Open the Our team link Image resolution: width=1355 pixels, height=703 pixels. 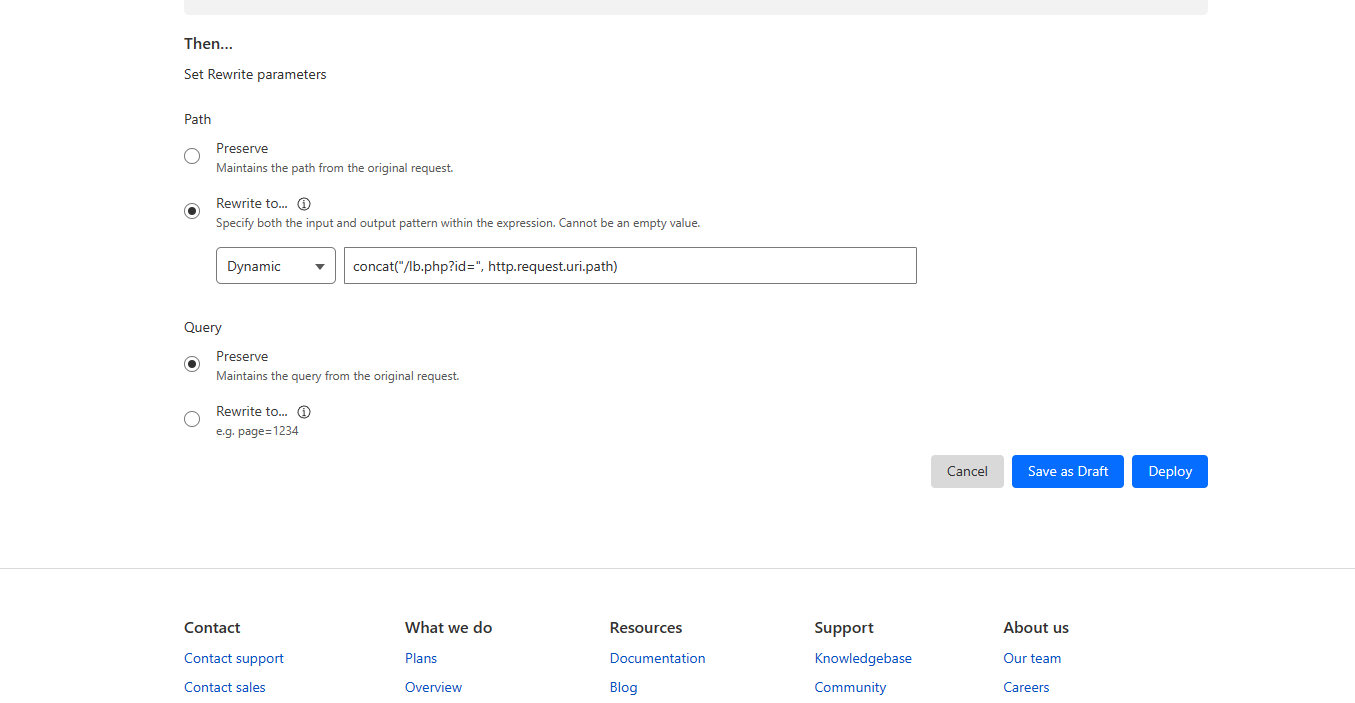(1032, 658)
